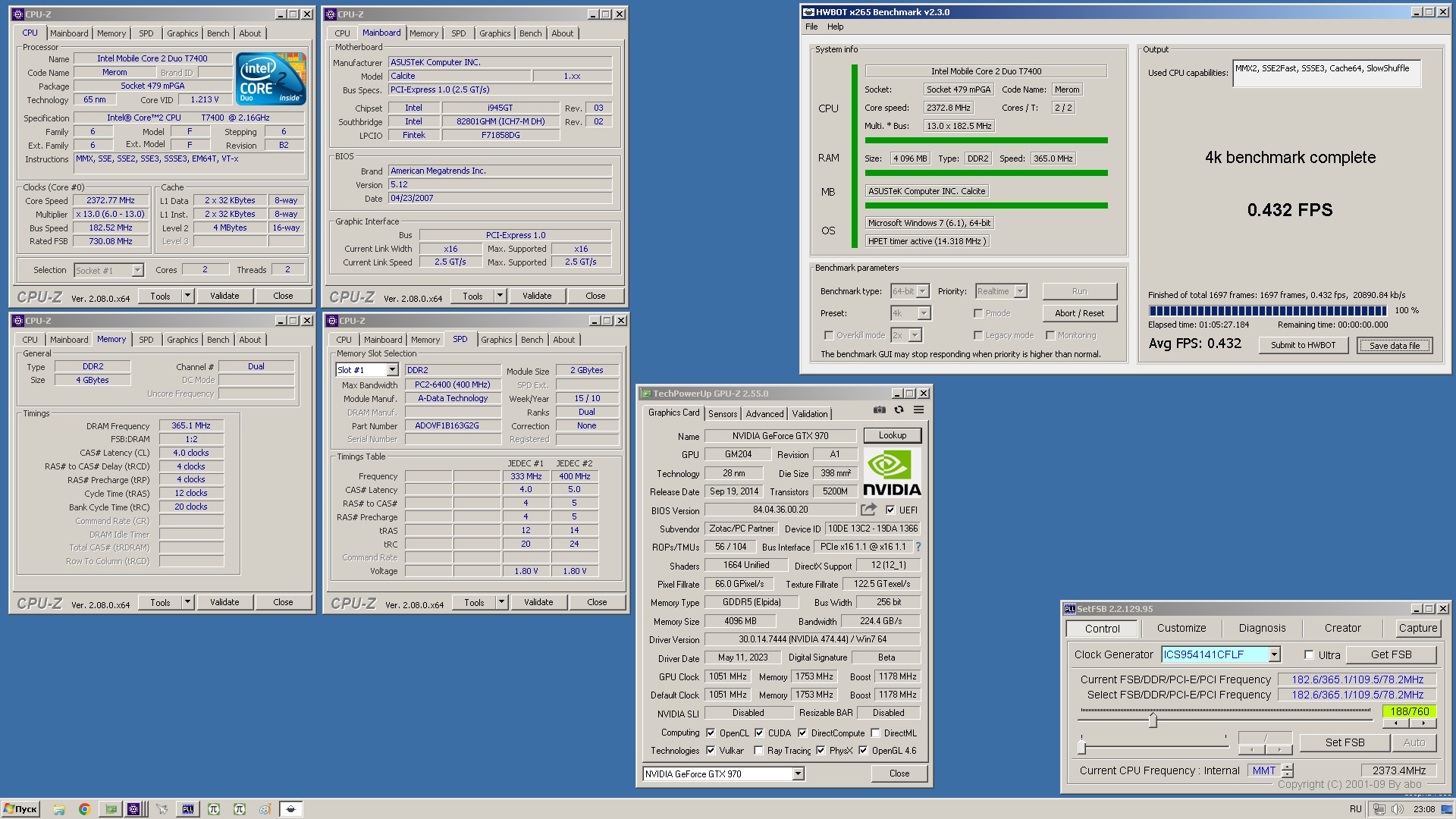The height and width of the screenshot is (819, 1456).
Task: Click the Lookup button in GPU-Z
Action: [893, 435]
